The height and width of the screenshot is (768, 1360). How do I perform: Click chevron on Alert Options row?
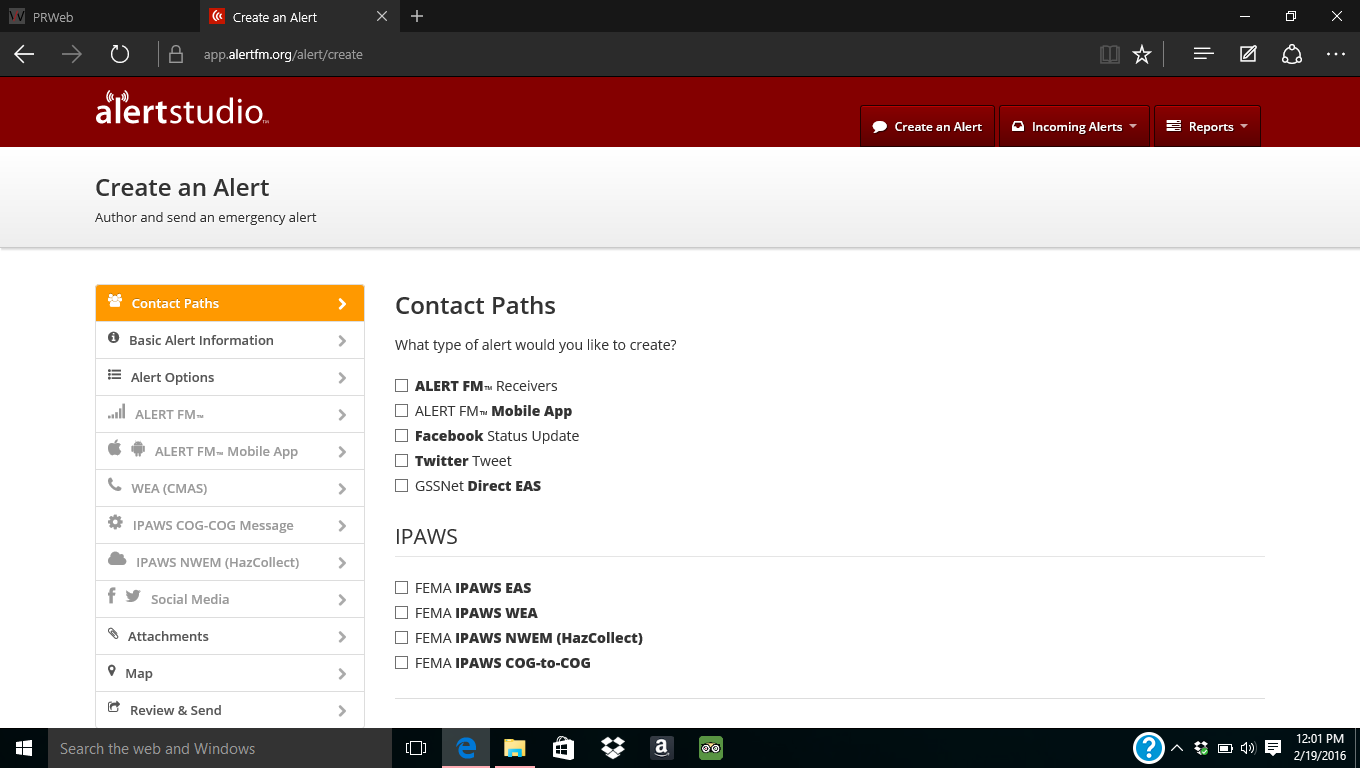342,378
